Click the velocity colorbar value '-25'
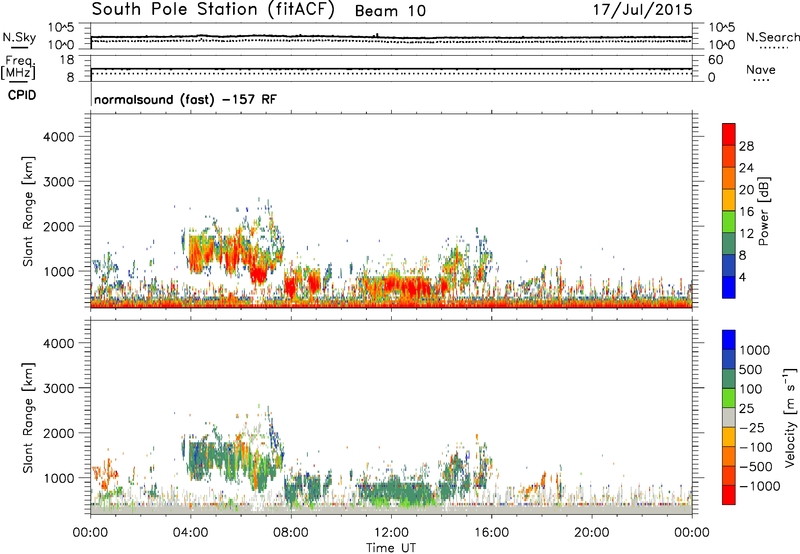The image size is (800, 554). pyautogui.click(x=752, y=428)
